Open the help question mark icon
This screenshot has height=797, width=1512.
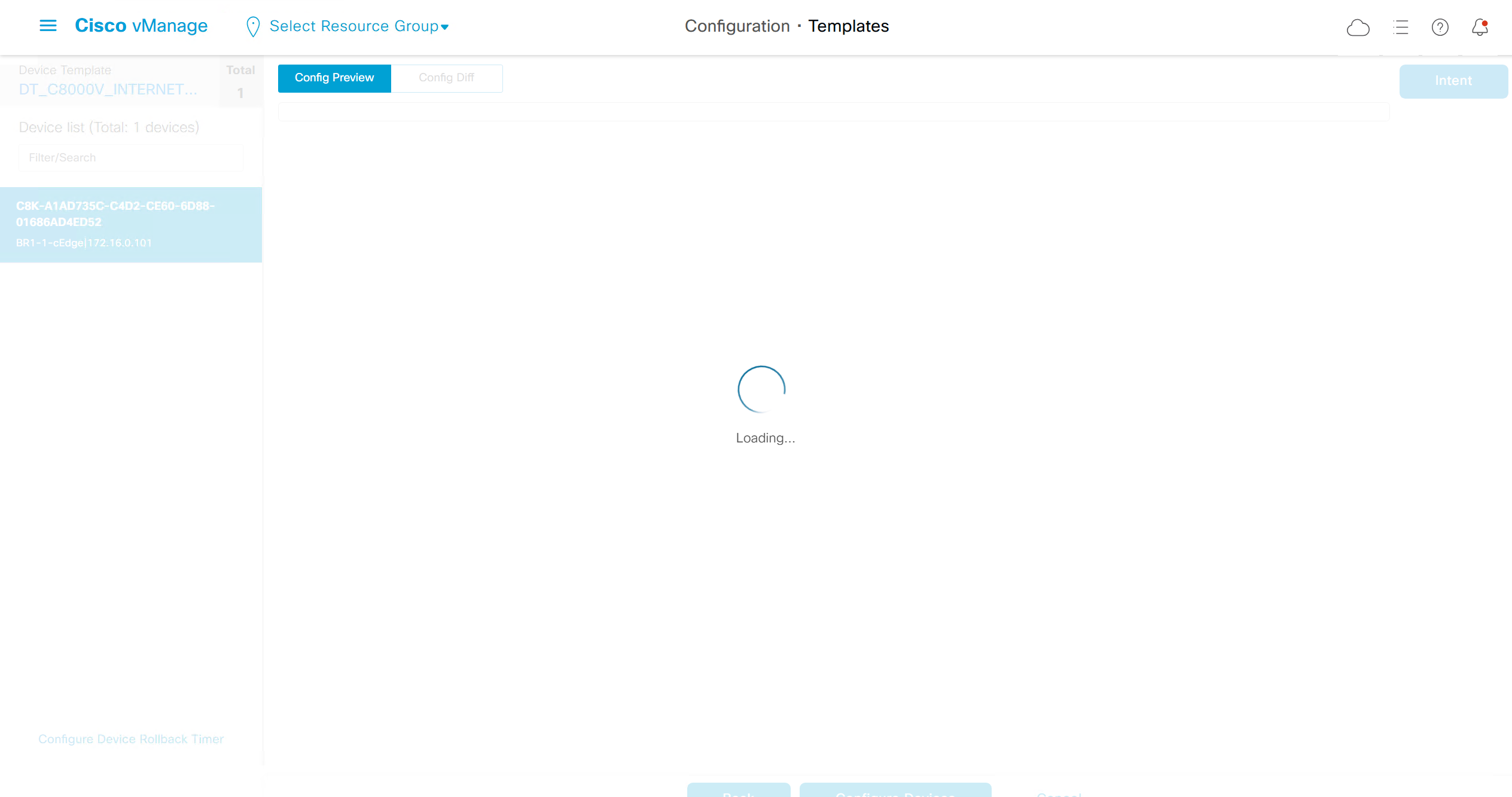(x=1440, y=28)
